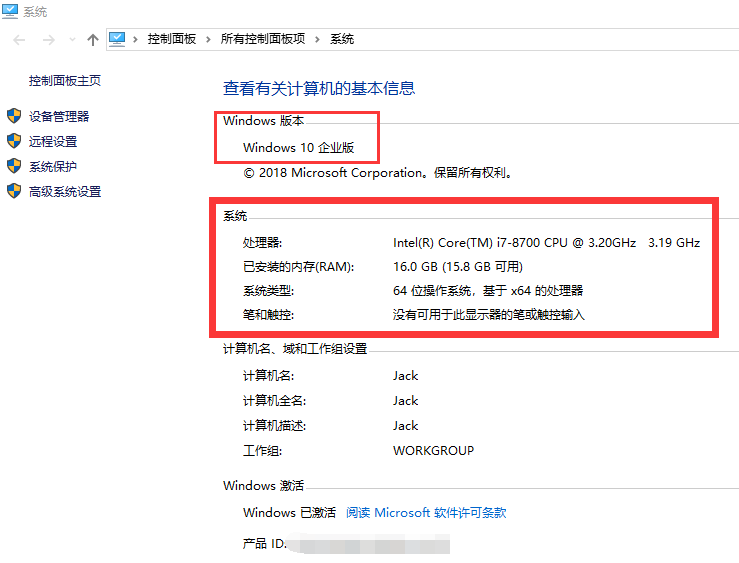Select 计算机全名 value Jack
739x563 pixels.
coord(405,401)
